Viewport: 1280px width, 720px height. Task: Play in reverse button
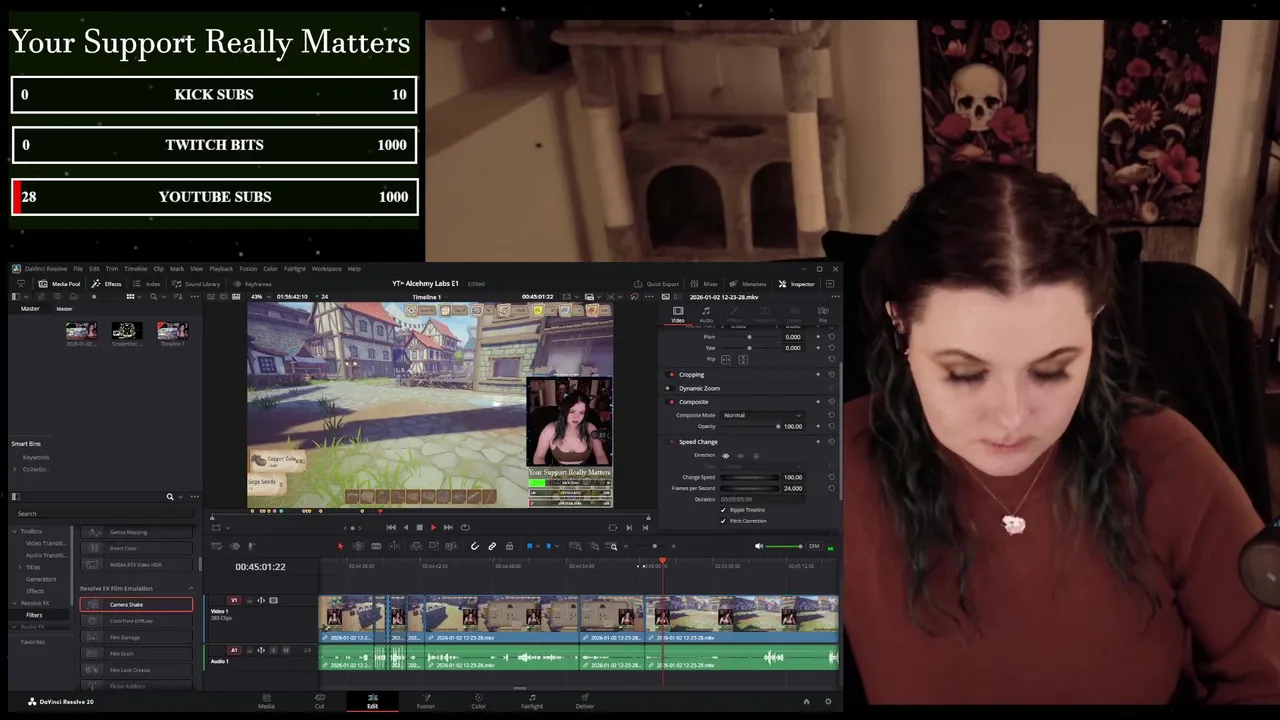[x=405, y=527]
